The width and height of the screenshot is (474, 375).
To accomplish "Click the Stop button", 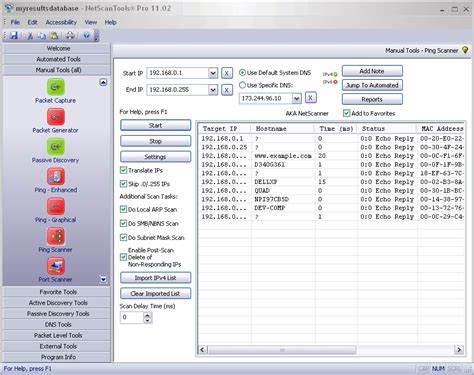I will point(155,141).
